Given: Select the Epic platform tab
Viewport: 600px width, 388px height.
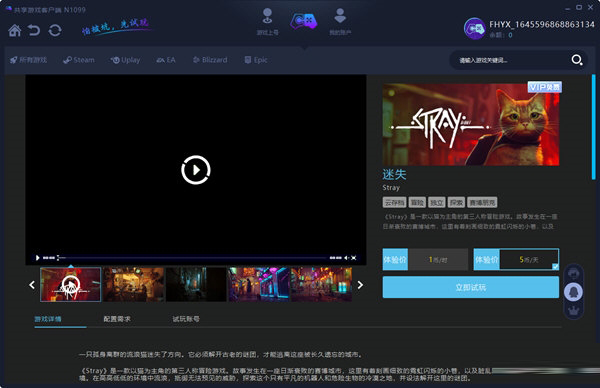Looking at the screenshot, I should (256, 60).
